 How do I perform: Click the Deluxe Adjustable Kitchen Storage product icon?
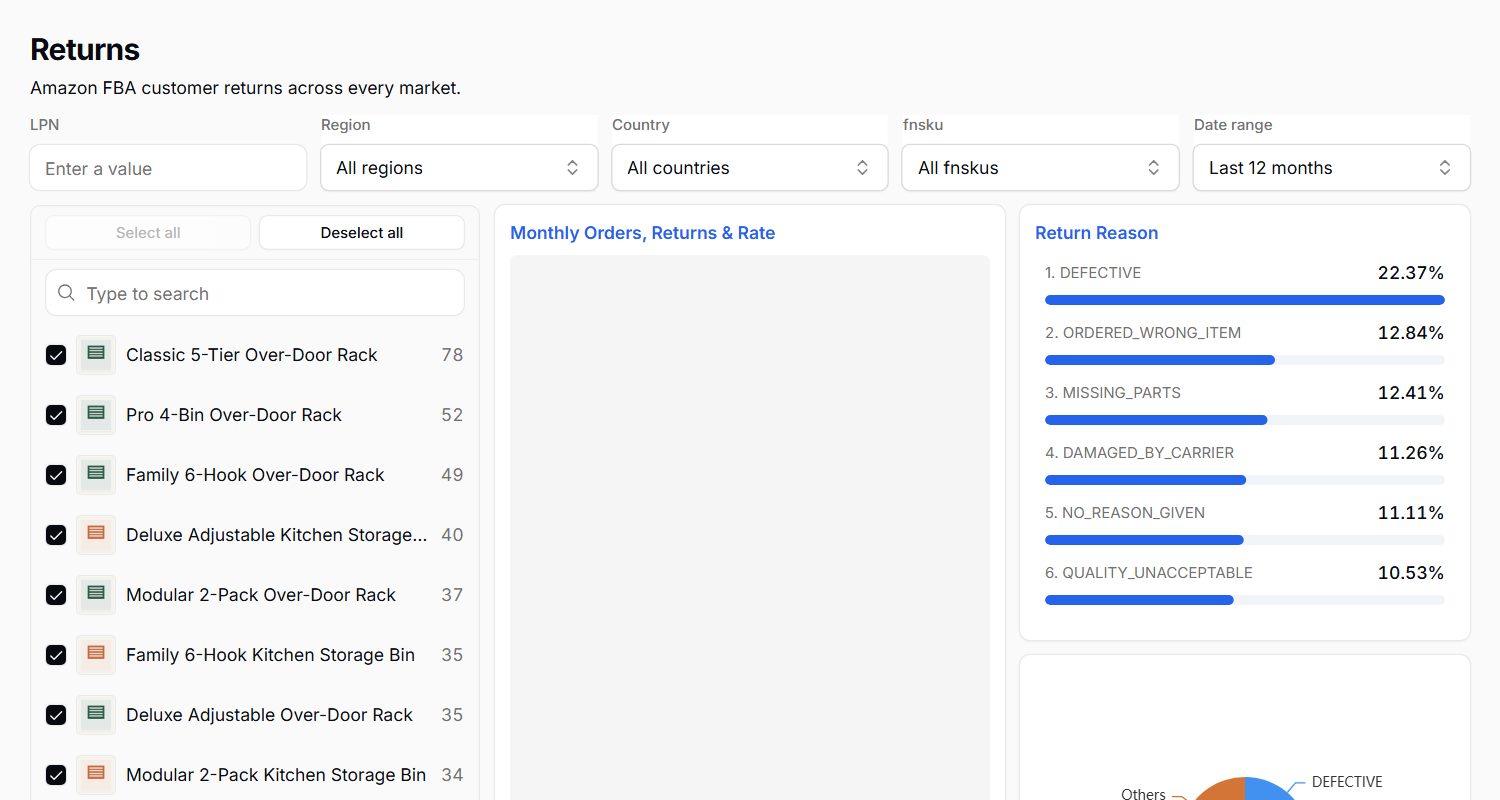pyautogui.click(x=96, y=535)
